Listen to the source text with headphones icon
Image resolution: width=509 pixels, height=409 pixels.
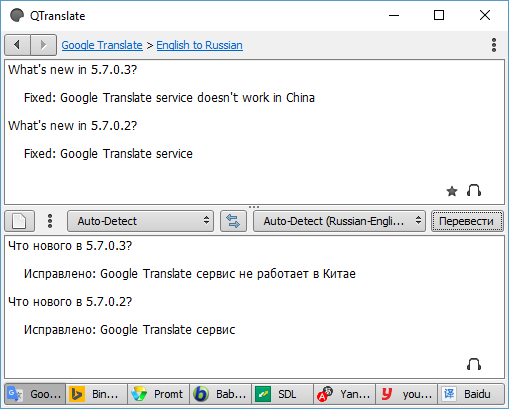[474, 190]
